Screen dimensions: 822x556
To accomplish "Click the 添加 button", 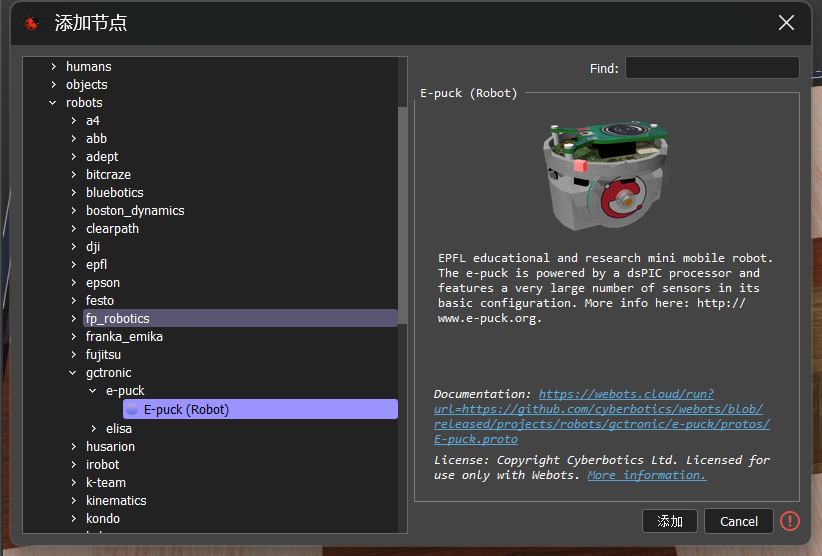I will click(669, 521).
